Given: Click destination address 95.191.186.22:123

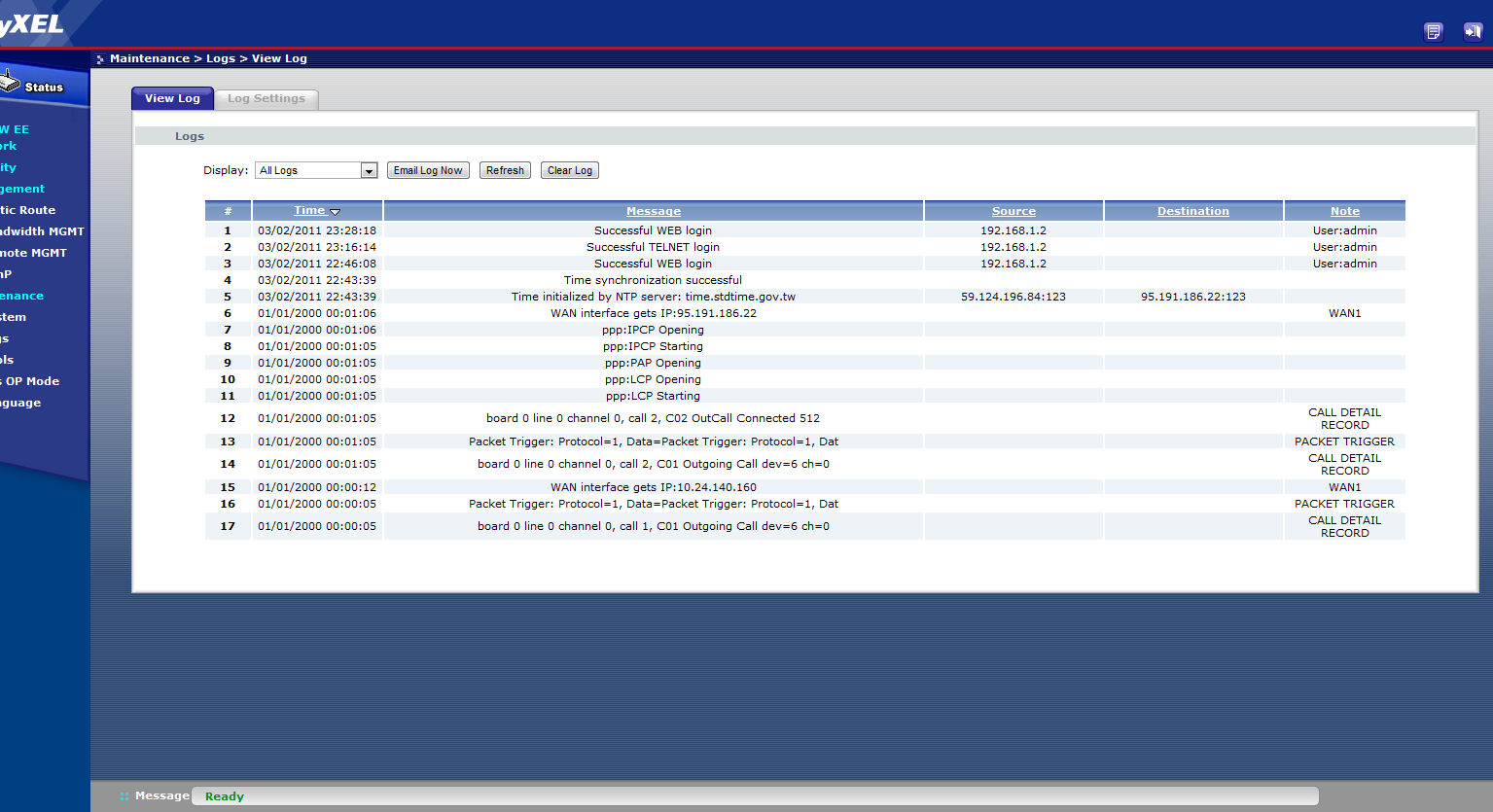Looking at the screenshot, I should click(1193, 297).
